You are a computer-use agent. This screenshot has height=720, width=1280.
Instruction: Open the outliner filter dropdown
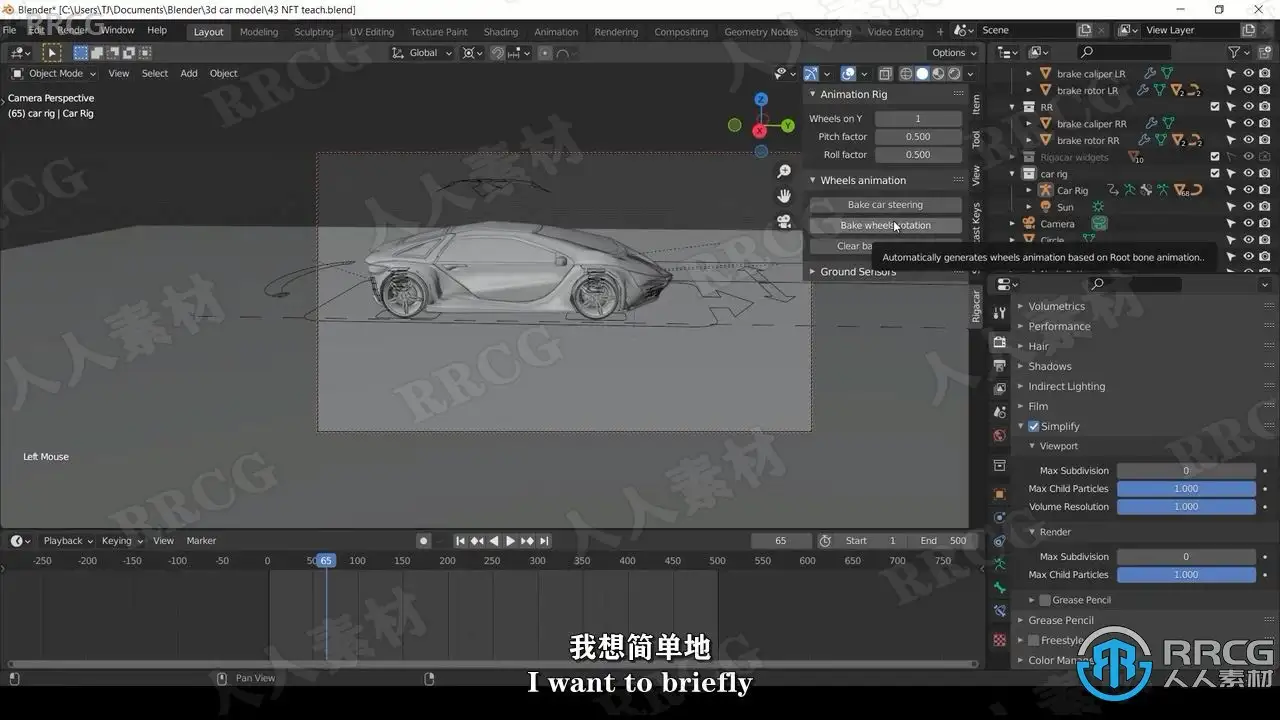pyautogui.click(x=1238, y=52)
